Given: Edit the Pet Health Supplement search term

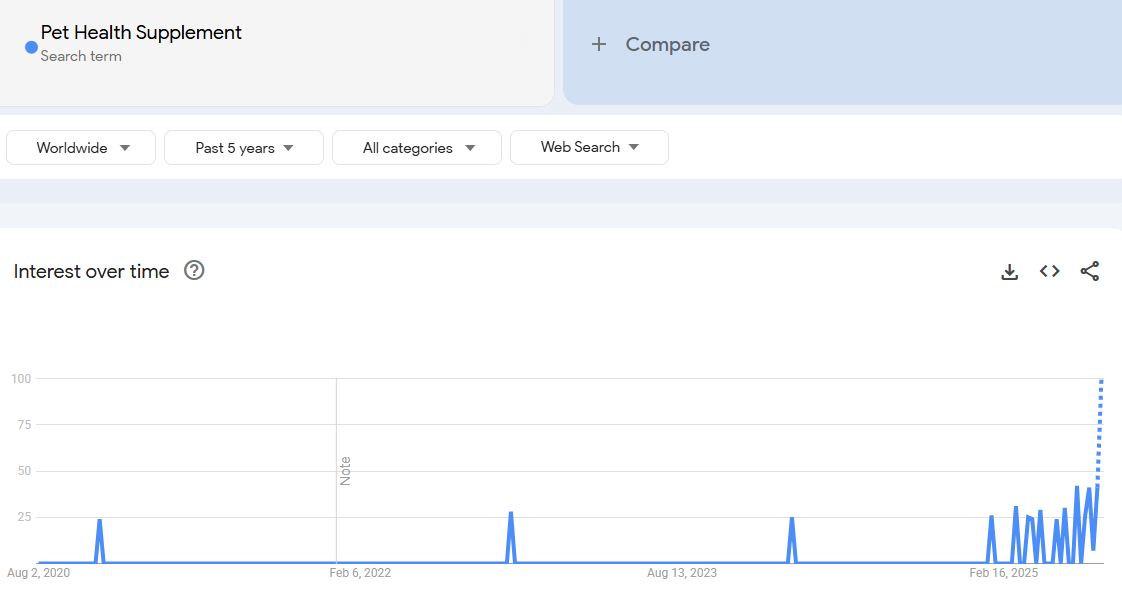Looking at the screenshot, I should [x=141, y=33].
